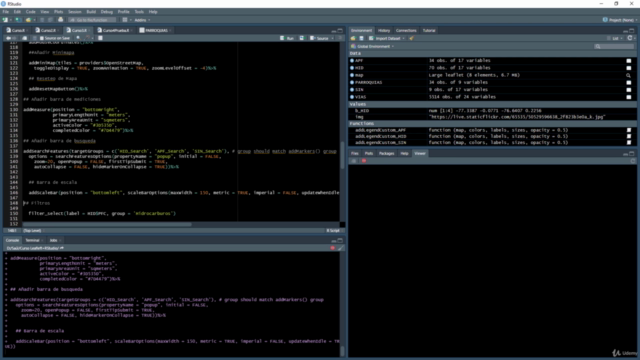Open the List view mode dropdown
Screen dimensions: 640x360
(616, 38)
